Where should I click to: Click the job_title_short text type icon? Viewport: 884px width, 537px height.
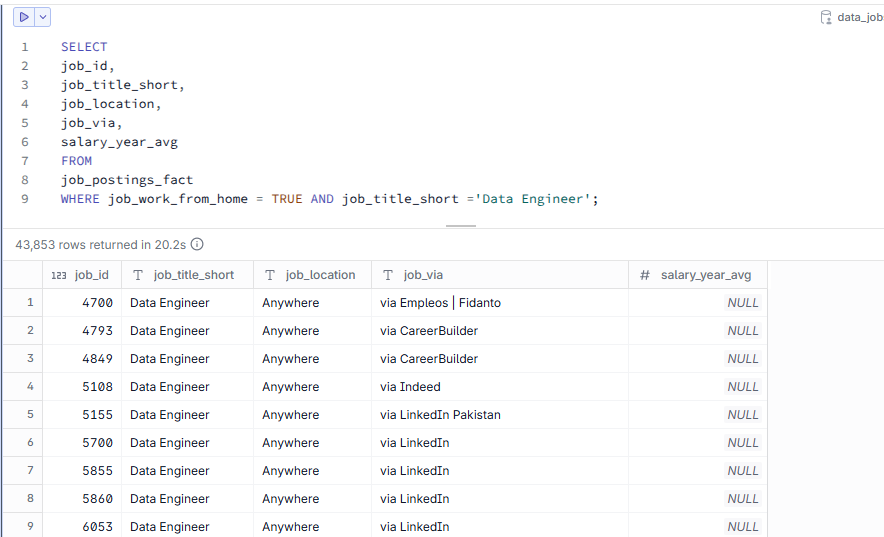(x=138, y=275)
